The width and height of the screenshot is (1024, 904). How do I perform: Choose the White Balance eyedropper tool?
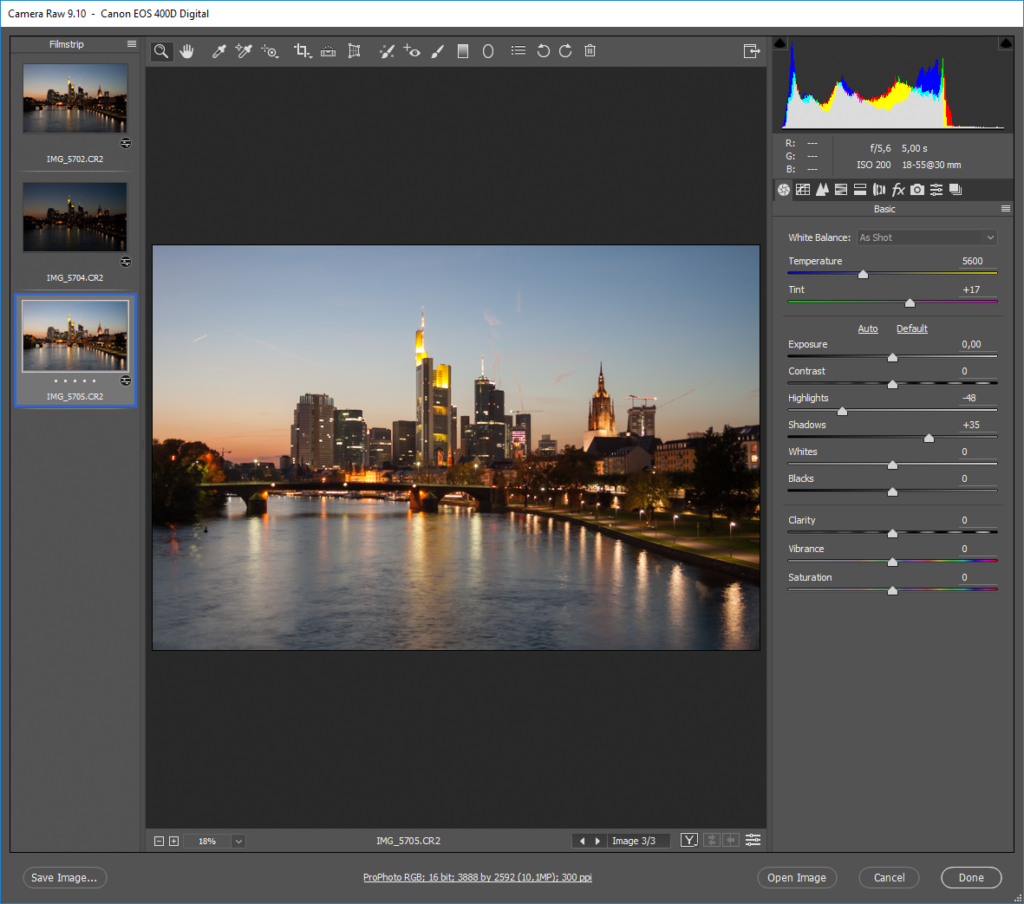point(219,51)
